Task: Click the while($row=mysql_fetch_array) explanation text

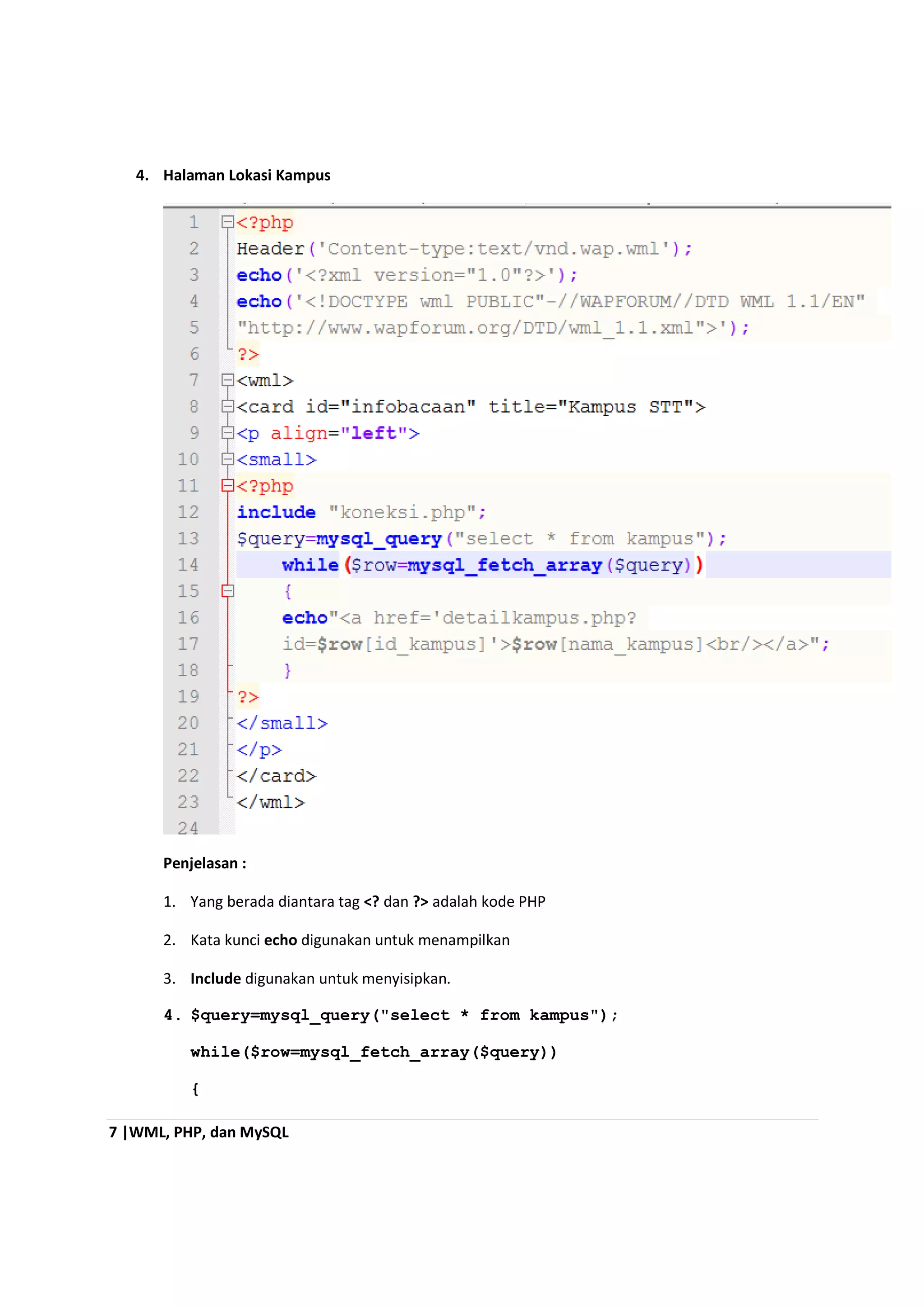Action: (374, 1052)
